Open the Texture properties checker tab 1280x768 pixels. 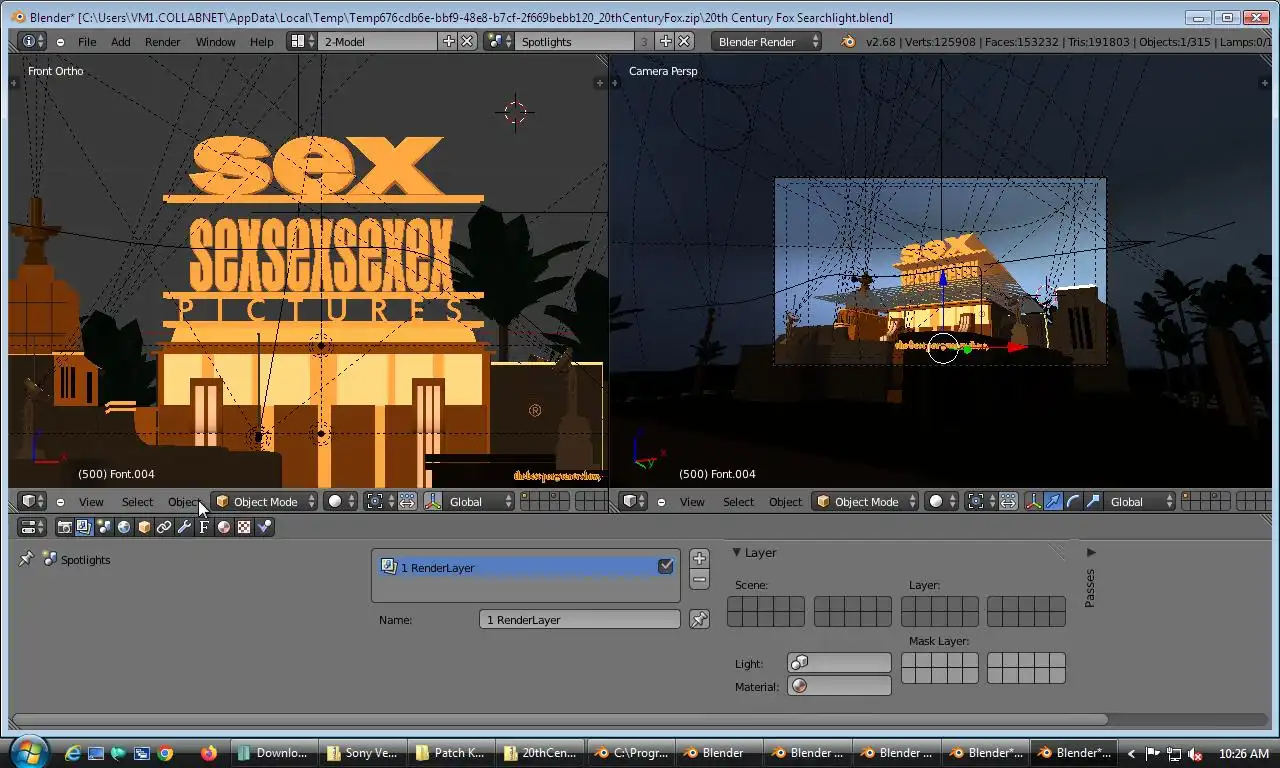[244, 527]
